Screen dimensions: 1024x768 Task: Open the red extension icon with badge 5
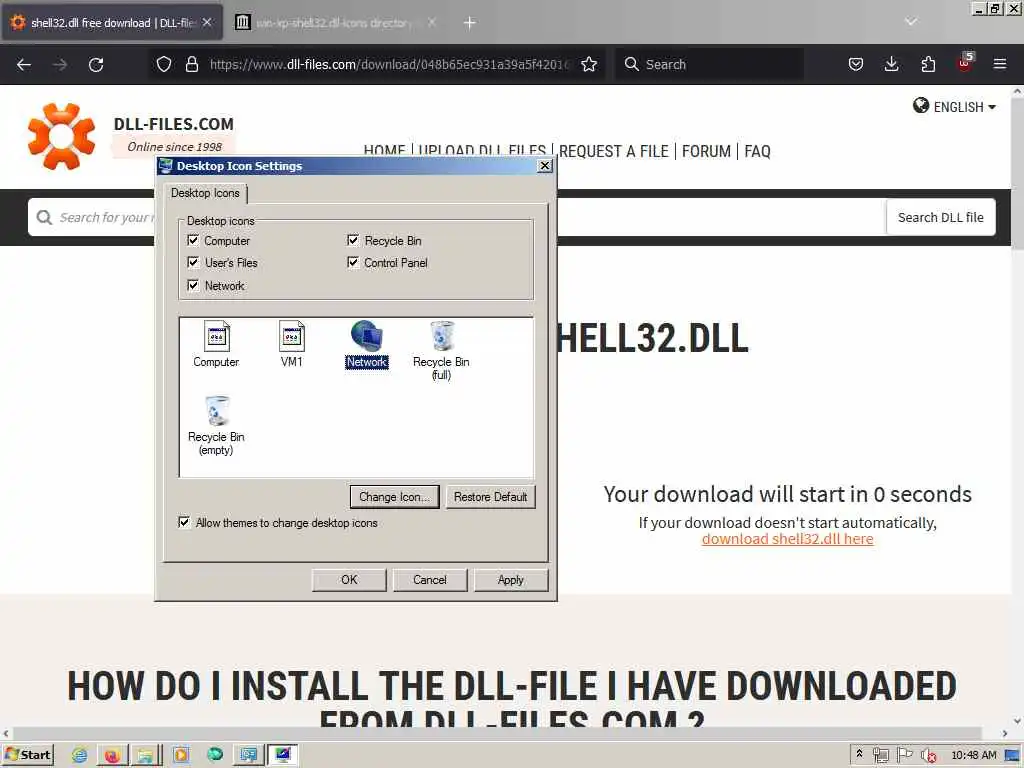965,63
